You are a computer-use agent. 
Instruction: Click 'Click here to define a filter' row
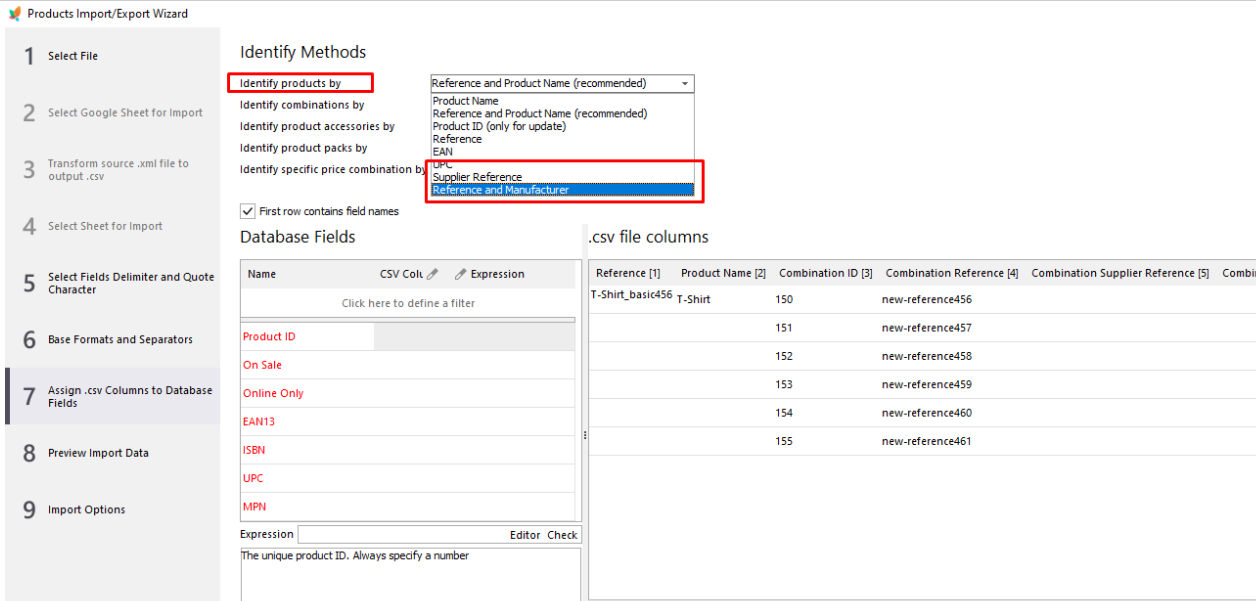coord(408,303)
